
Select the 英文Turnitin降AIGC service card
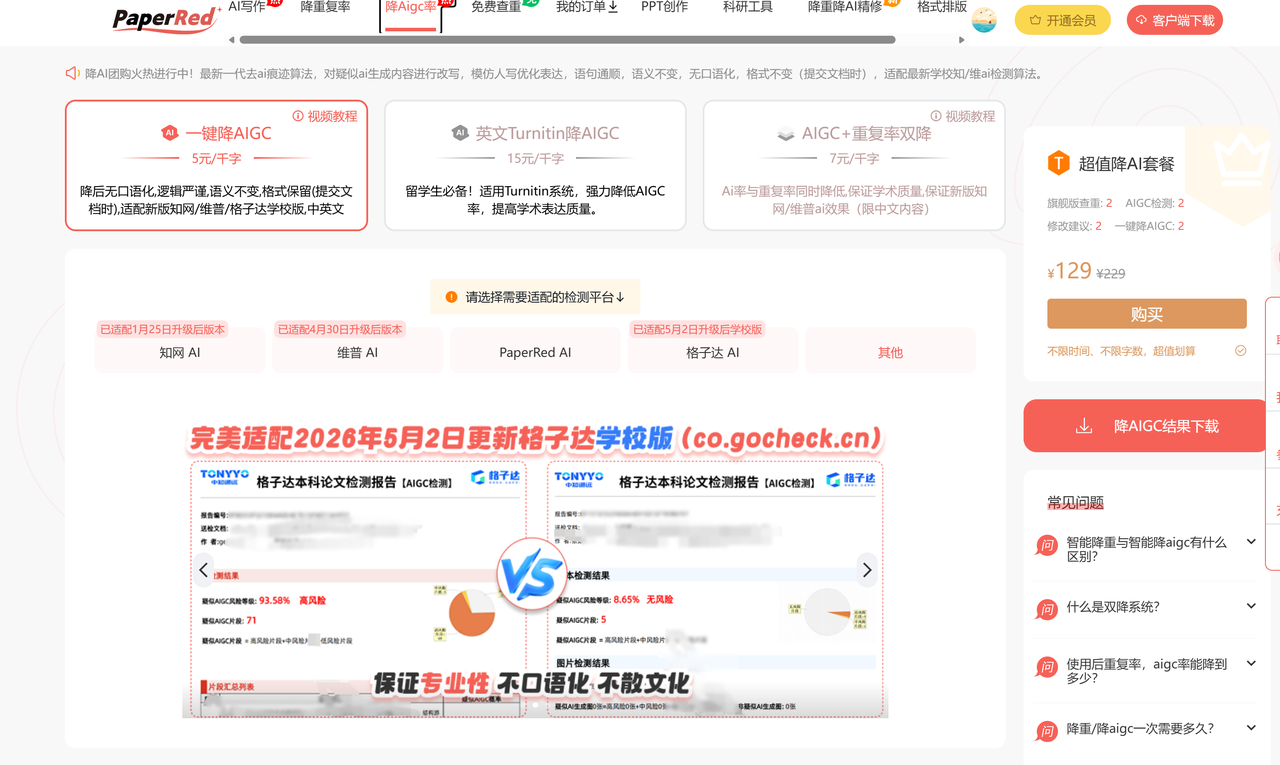535,165
